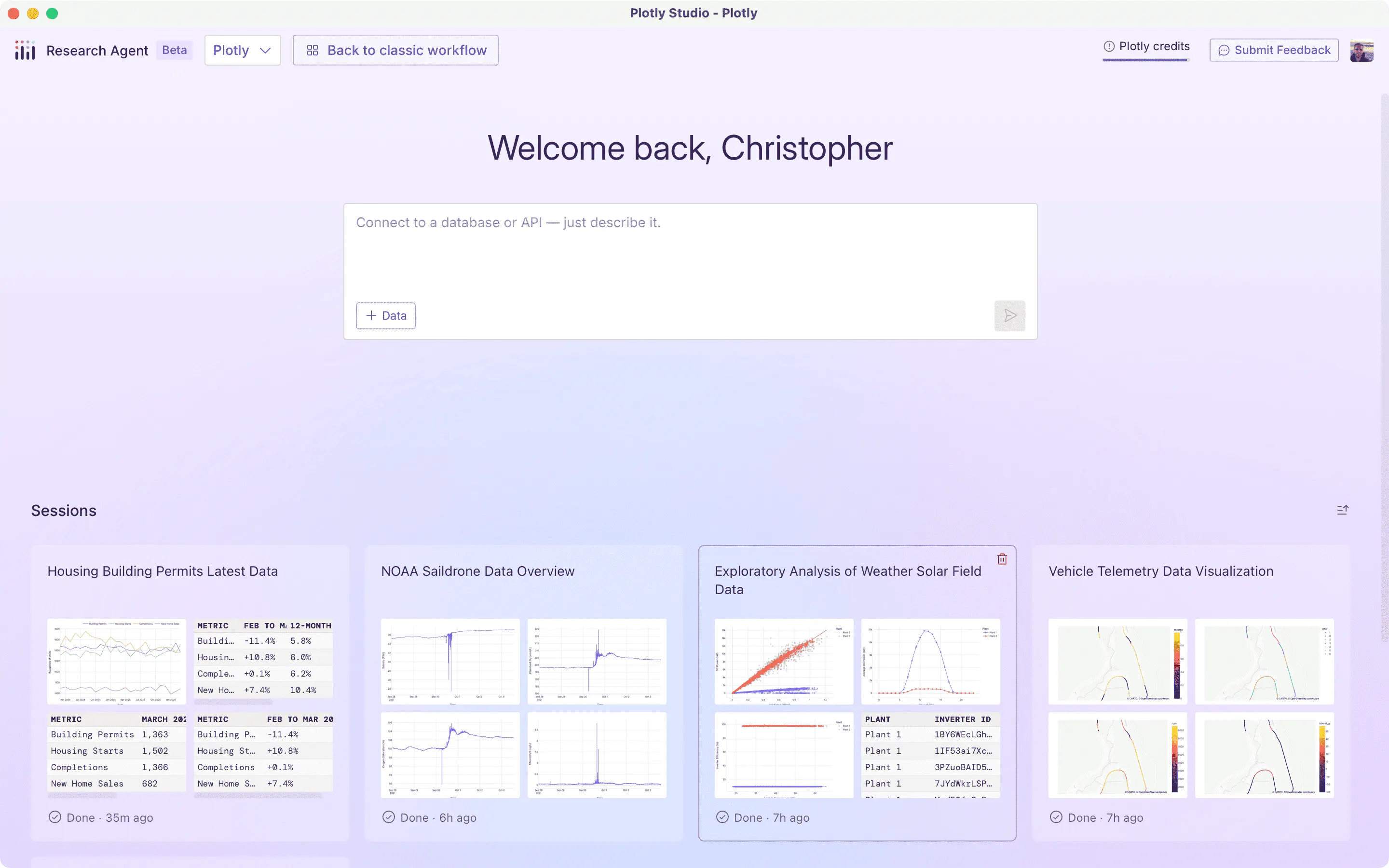Click the send prompt arrow icon
The height and width of the screenshot is (868, 1389).
(x=1009, y=316)
